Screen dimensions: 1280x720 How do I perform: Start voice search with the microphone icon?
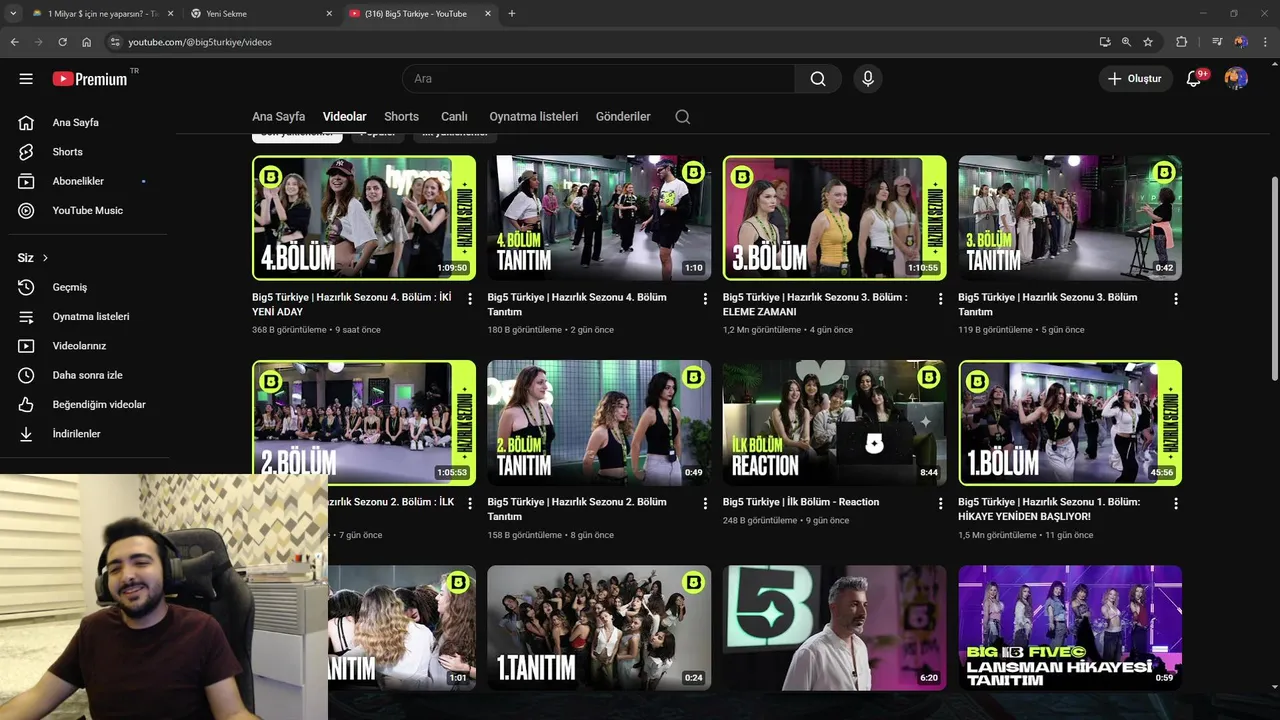867,79
